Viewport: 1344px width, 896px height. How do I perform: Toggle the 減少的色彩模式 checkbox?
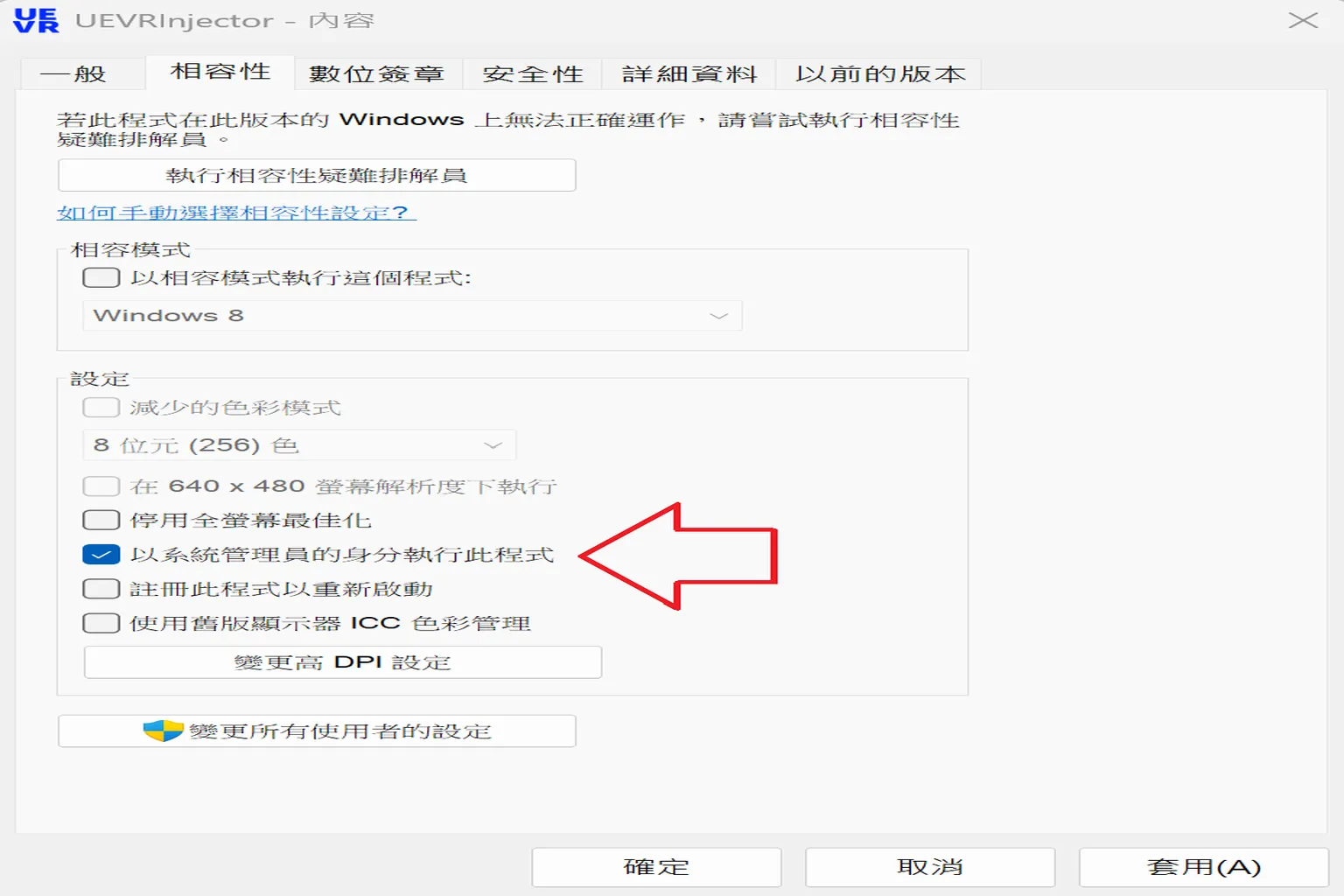tap(101, 407)
